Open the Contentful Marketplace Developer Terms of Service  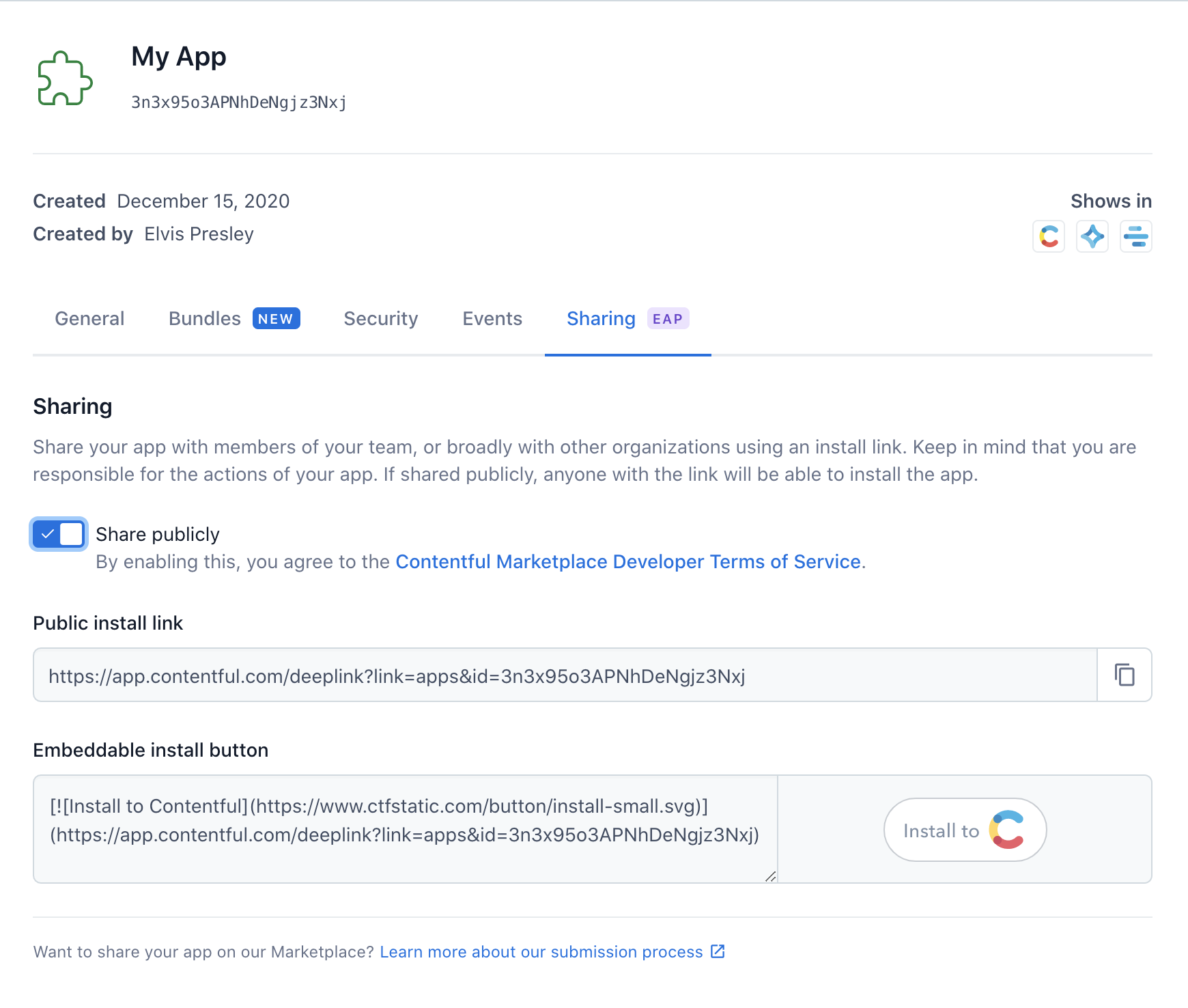pyautogui.click(x=627, y=561)
